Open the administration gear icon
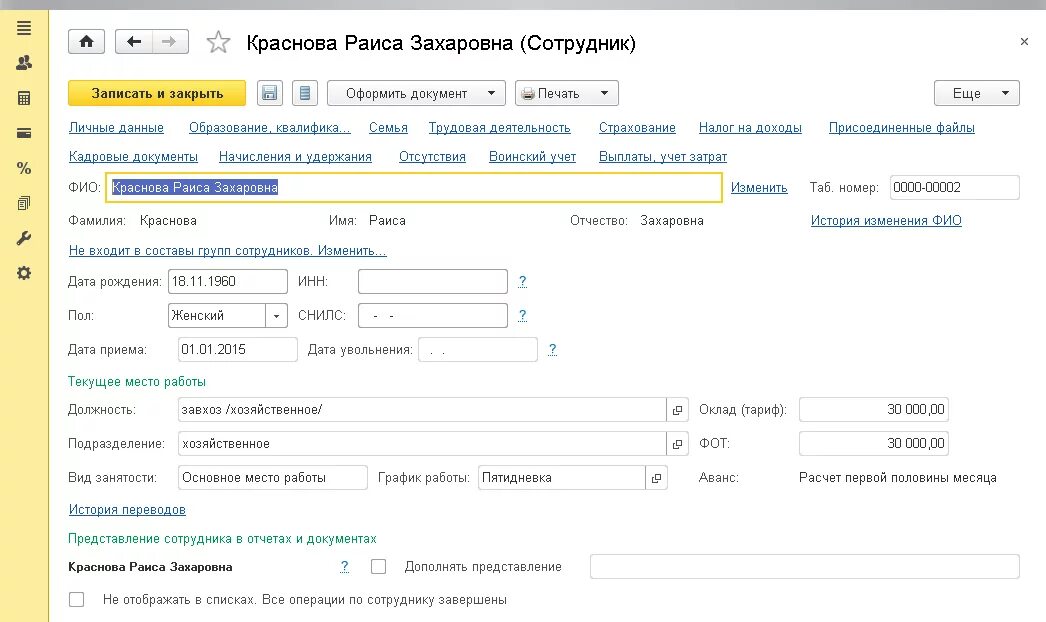Viewport: 1046px width, 622px height. (x=24, y=273)
